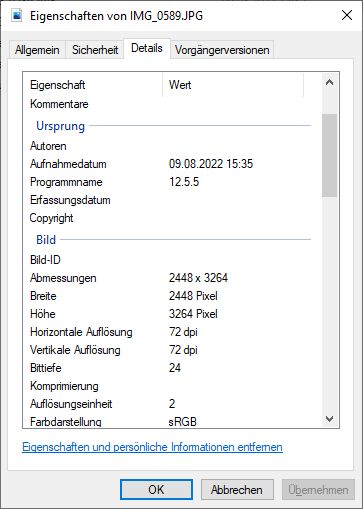This screenshot has height=509, width=363.
Task: Select the Auflösungseinheit property label
Action: click(x=71, y=404)
